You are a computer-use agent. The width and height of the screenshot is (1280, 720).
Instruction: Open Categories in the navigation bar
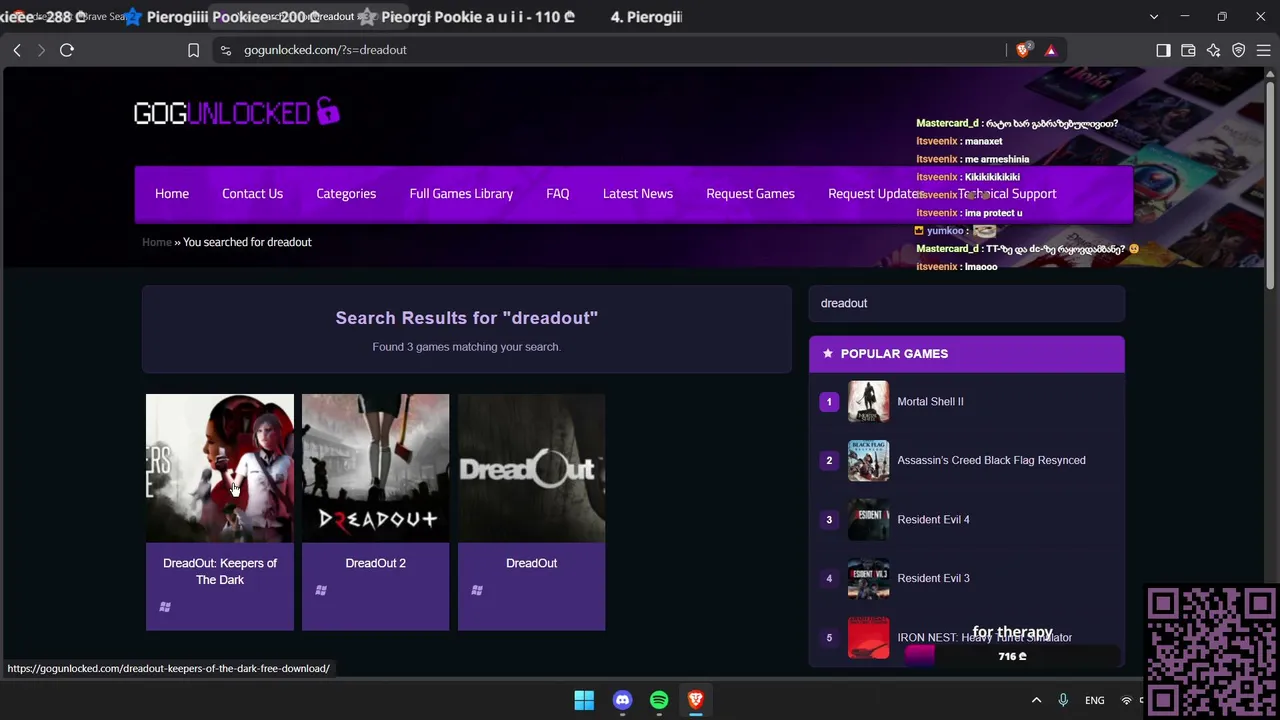point(346,194)
